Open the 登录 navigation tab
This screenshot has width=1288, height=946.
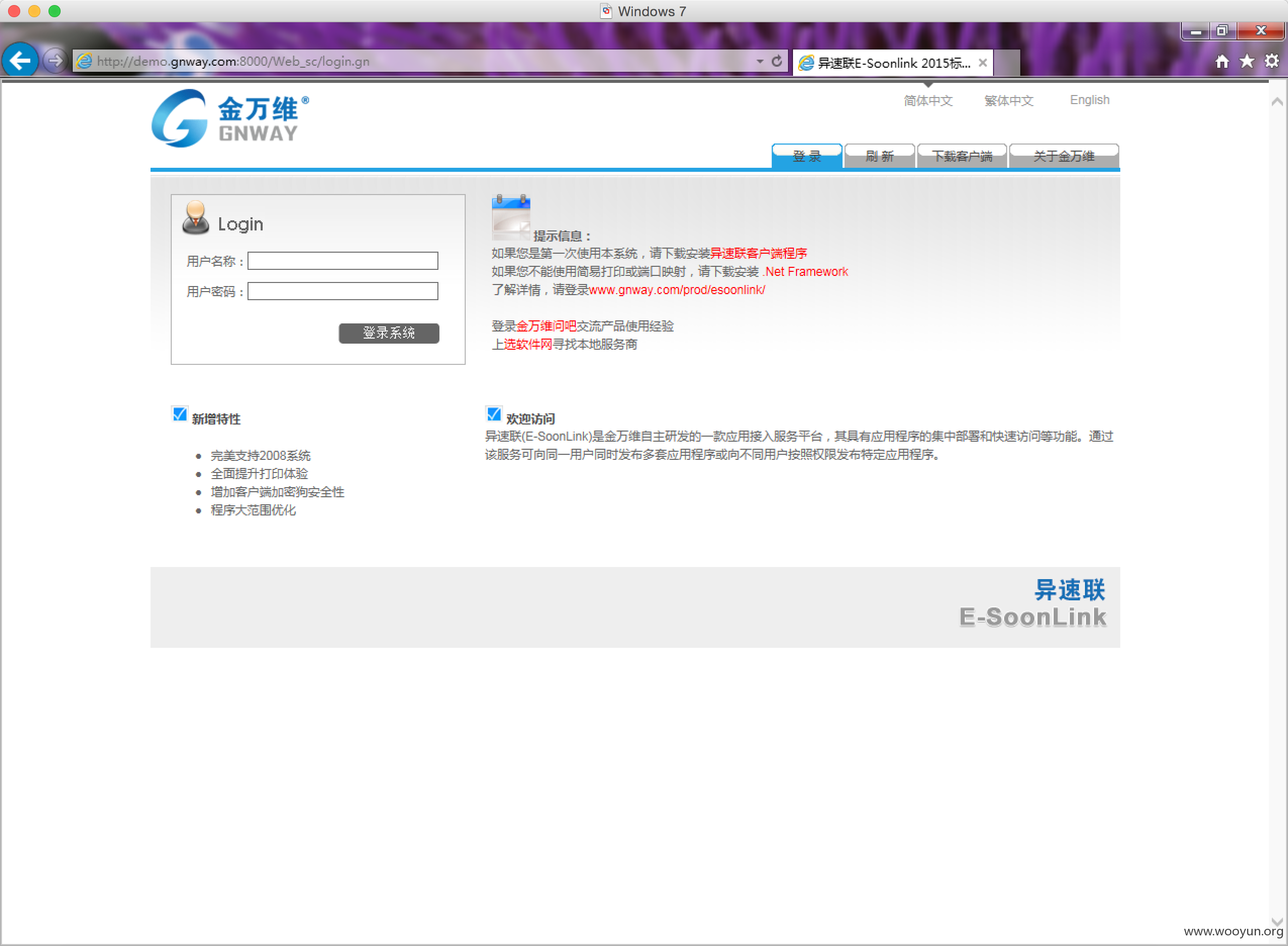807,156
